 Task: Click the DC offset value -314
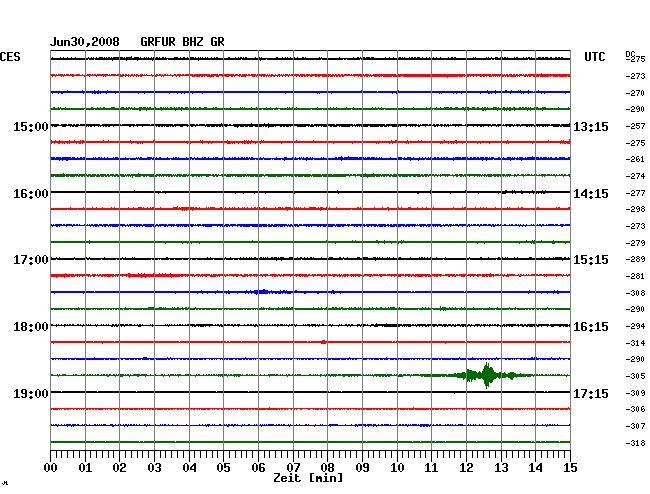pos(635,343)
